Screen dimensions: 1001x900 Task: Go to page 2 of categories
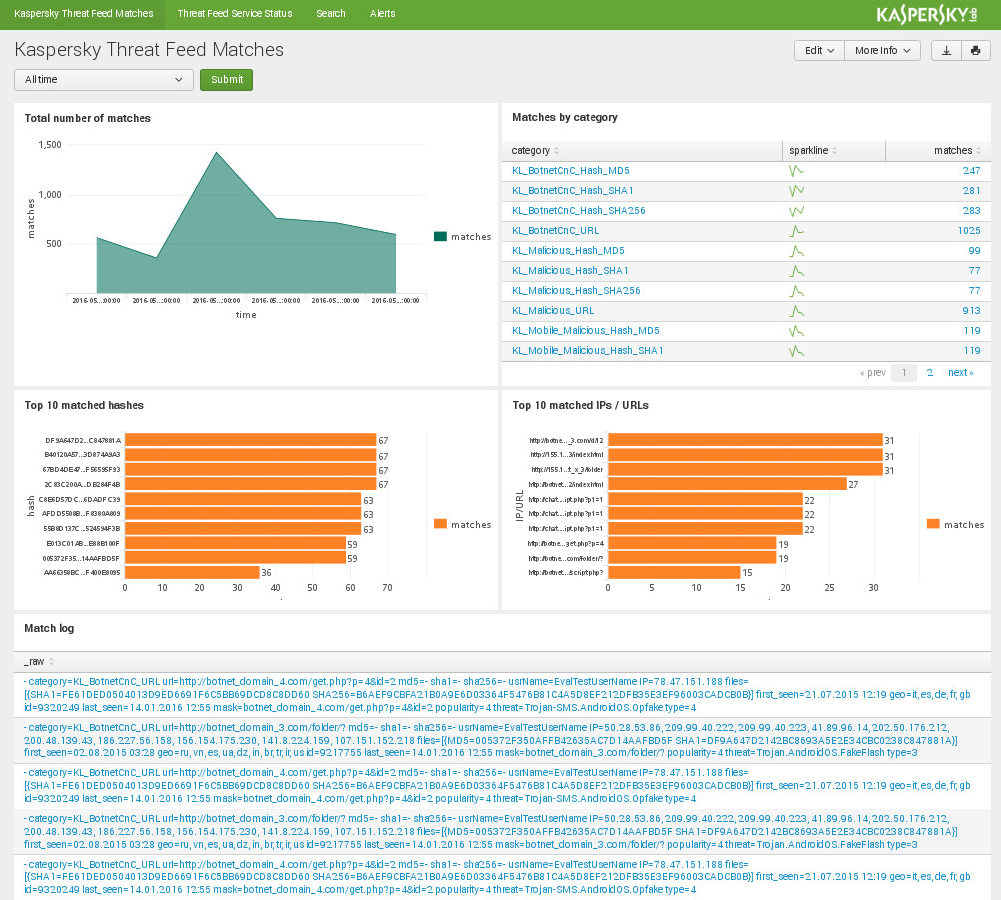point(929,373)
